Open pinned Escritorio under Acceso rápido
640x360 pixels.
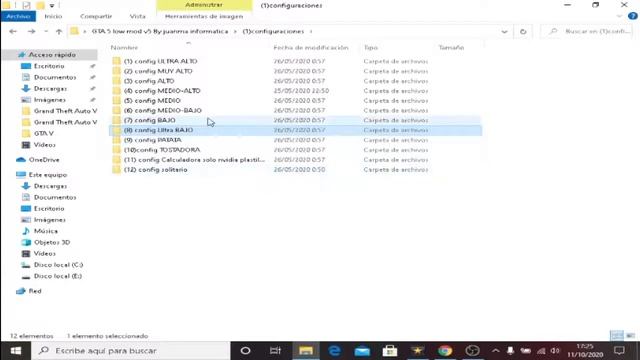[49, 66]
